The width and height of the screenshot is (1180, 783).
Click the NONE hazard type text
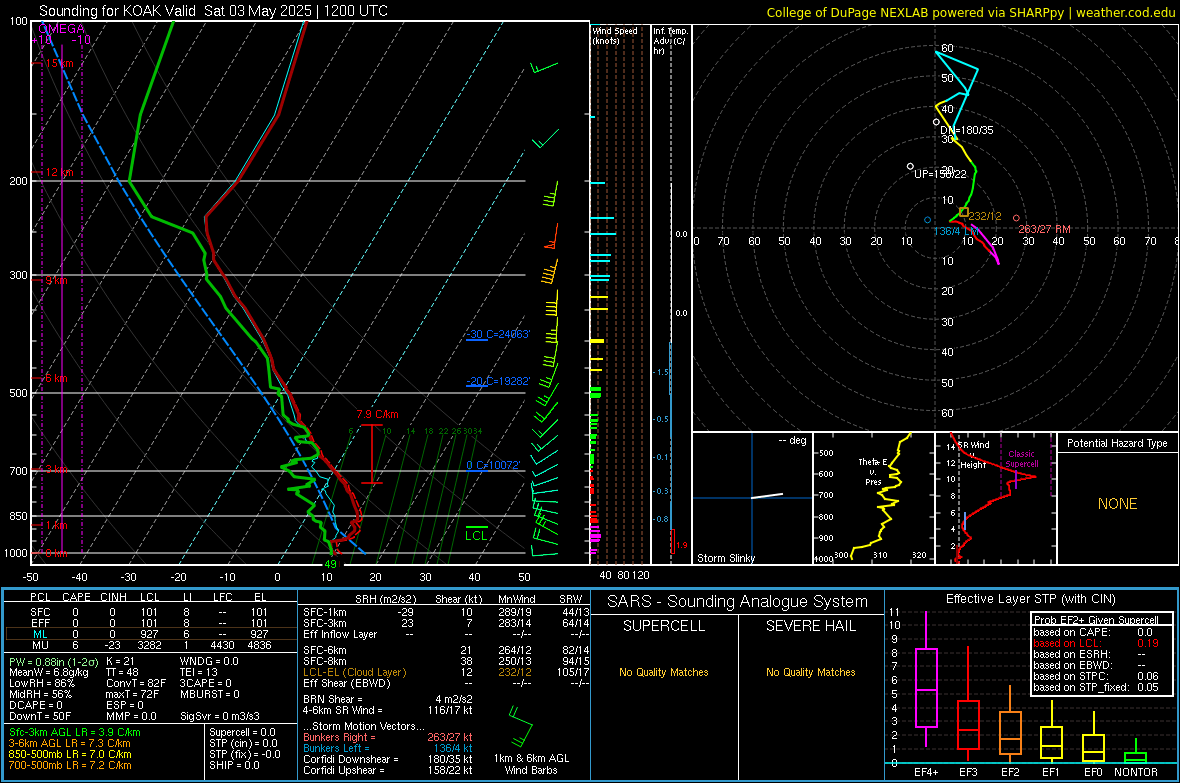coord(1117,504)
